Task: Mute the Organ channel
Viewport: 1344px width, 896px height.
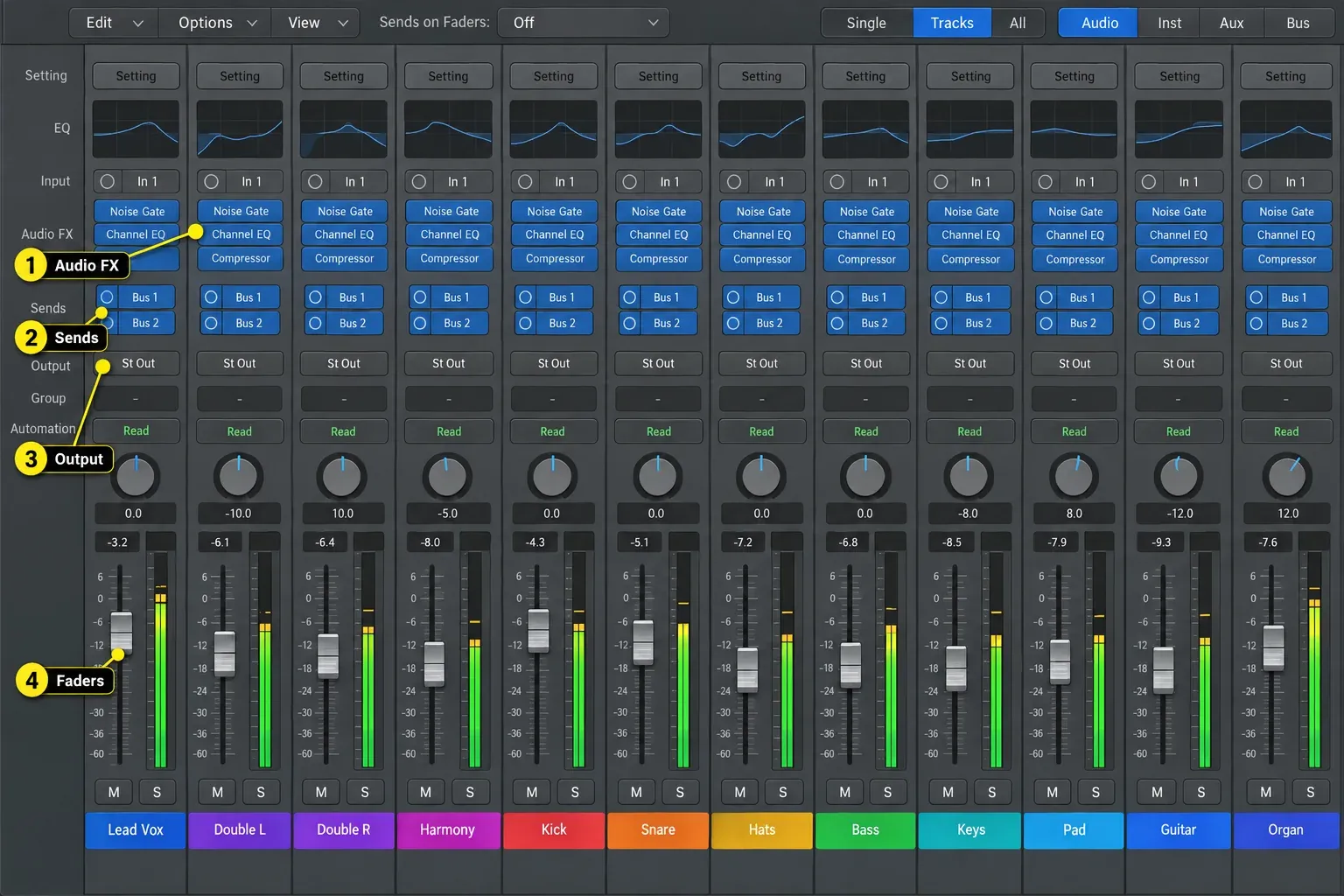Action: [x=1265, y=792]
